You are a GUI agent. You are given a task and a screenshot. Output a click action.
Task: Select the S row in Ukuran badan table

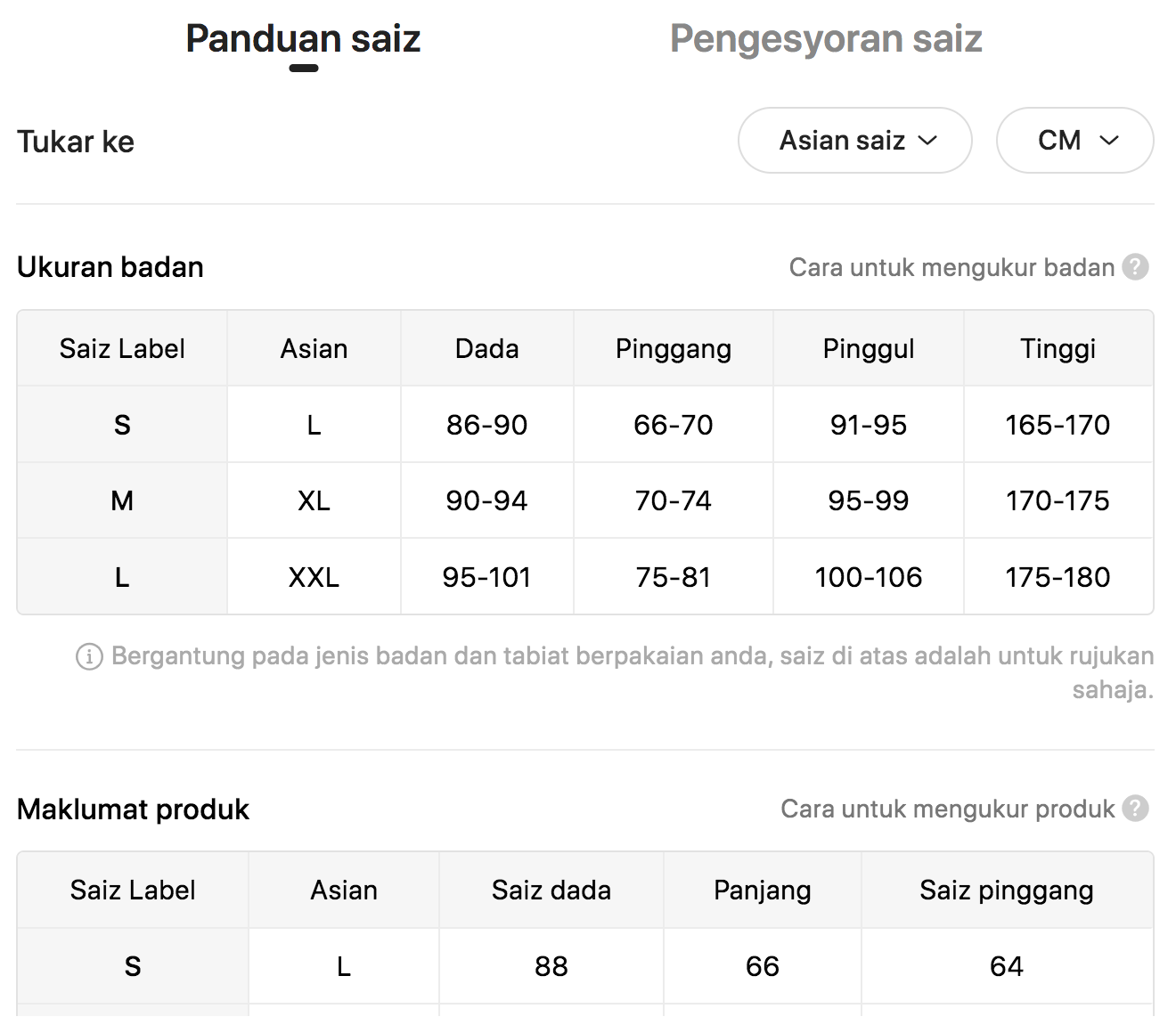tap(585, 425)
